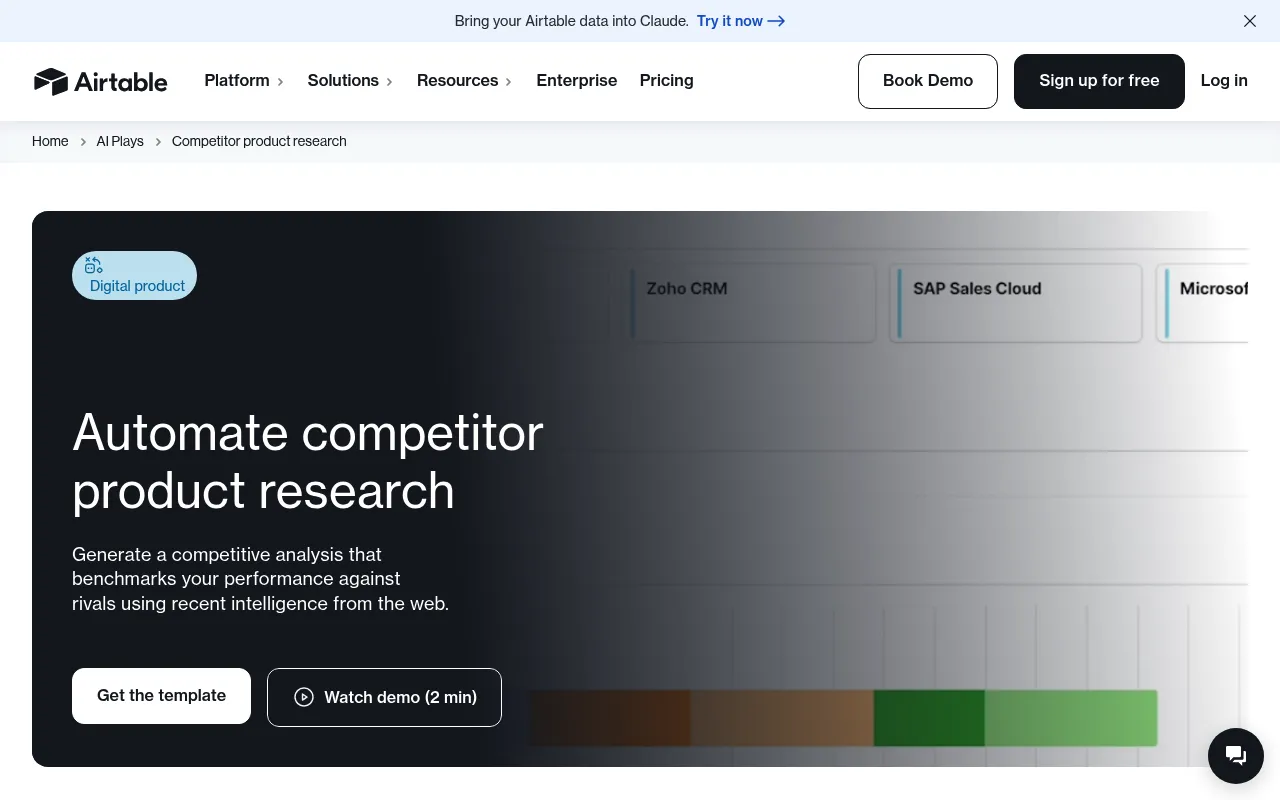The width and height of the screenshot is (1280, 800).
Task: Click the light green chart bar segment
Action: [x=1071, y=718]
